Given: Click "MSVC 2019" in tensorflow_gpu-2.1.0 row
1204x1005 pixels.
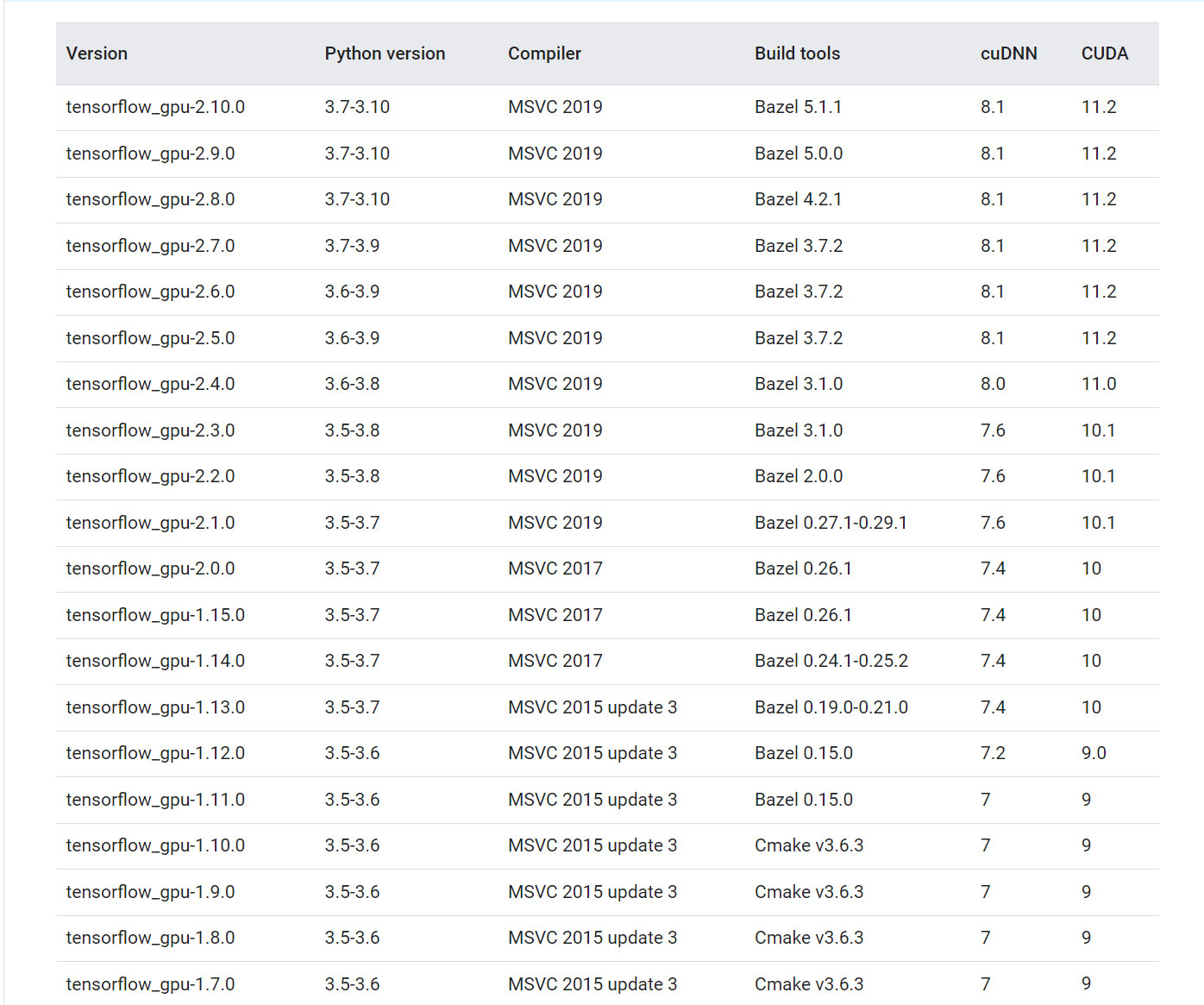Looking at the screenshot, I should point(555,523).
